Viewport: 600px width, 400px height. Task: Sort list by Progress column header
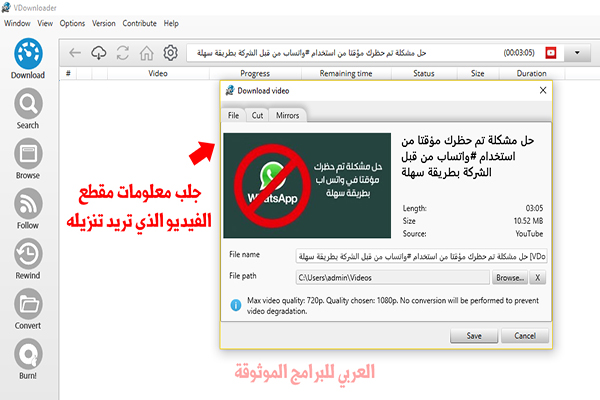[255, 73]
